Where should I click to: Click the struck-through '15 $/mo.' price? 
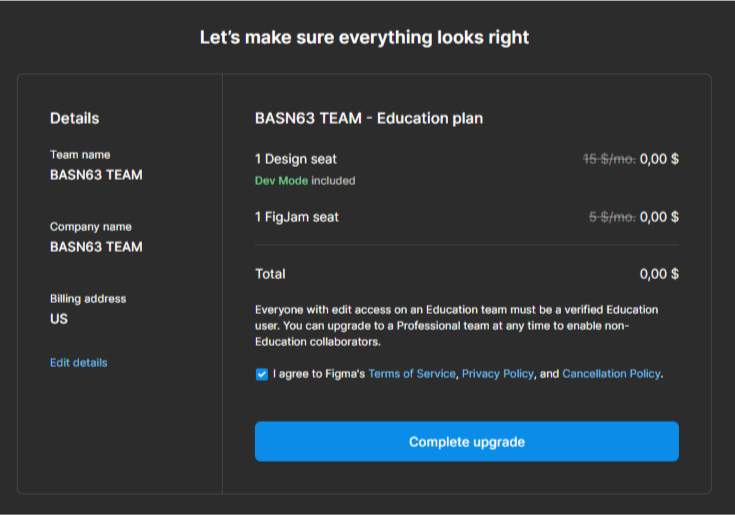click(609, 159)
